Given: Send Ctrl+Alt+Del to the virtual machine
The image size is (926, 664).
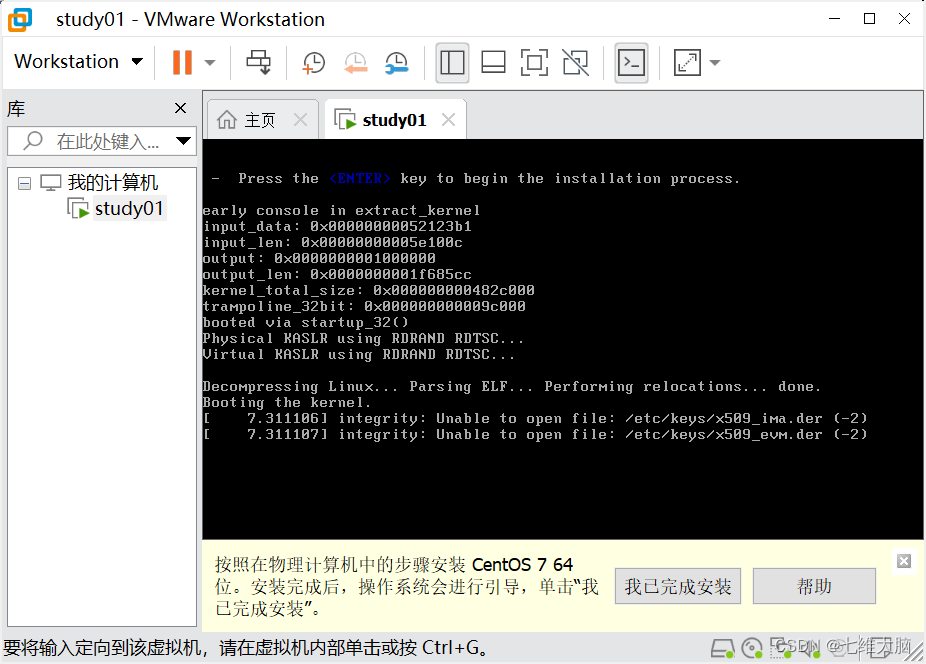Looking at the screenshot, I should point(258,62).
